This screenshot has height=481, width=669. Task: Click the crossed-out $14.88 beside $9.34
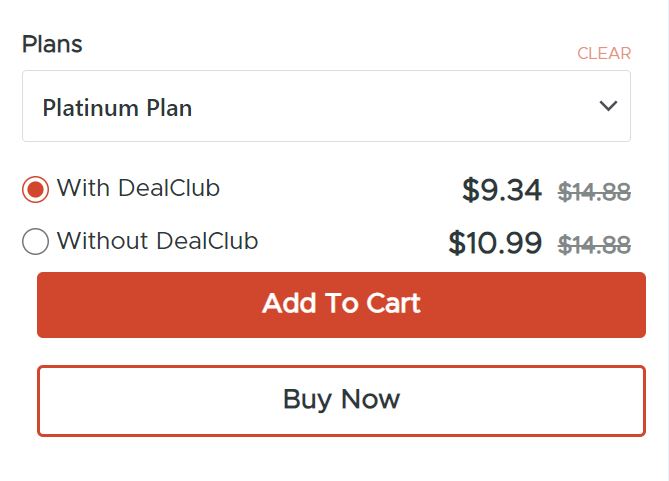click(594, 192)
